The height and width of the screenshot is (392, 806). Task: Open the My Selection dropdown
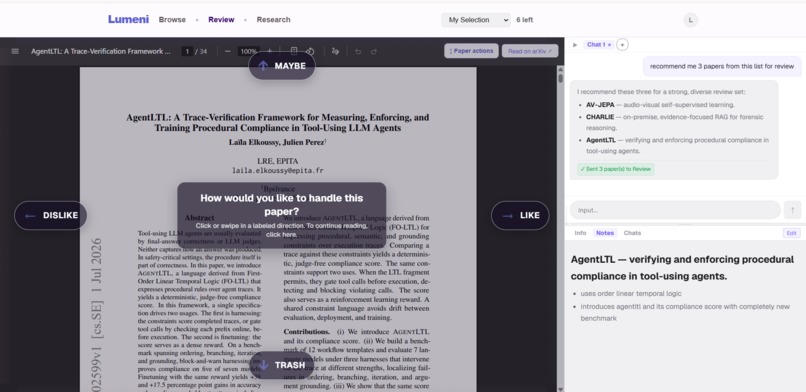pos(476,20)
